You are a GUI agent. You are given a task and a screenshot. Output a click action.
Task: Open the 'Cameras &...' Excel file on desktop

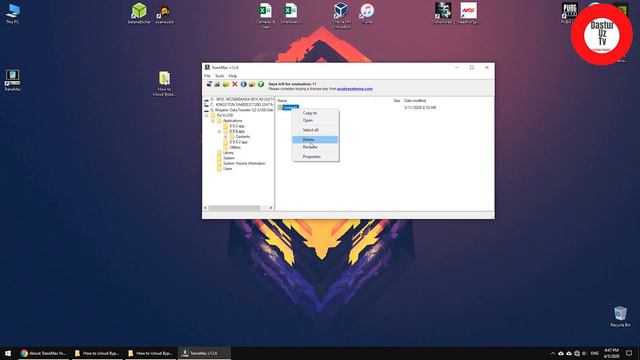click(265, 15)
